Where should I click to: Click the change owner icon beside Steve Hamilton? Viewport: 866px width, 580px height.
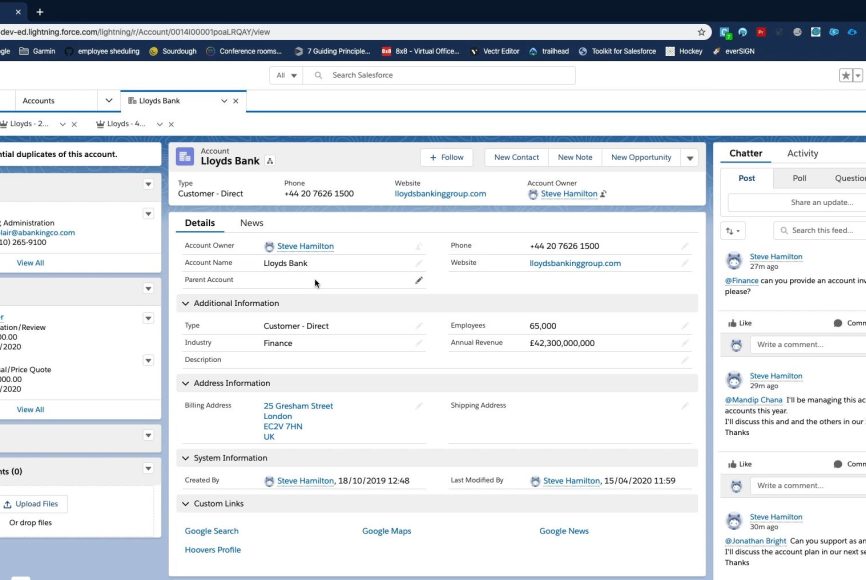pos(604,194)
